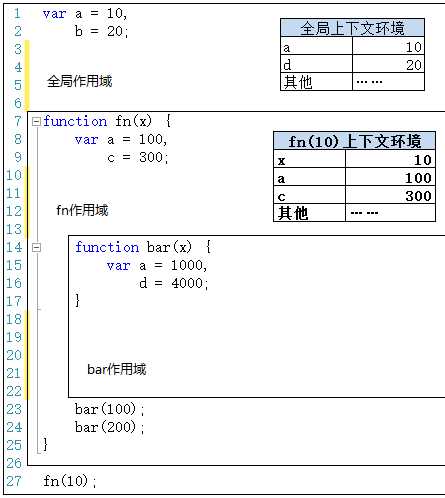The width and height of the screenshot is (445, 498).
Task: Click the code 'd = 4000;'
Action: [174, 283]
